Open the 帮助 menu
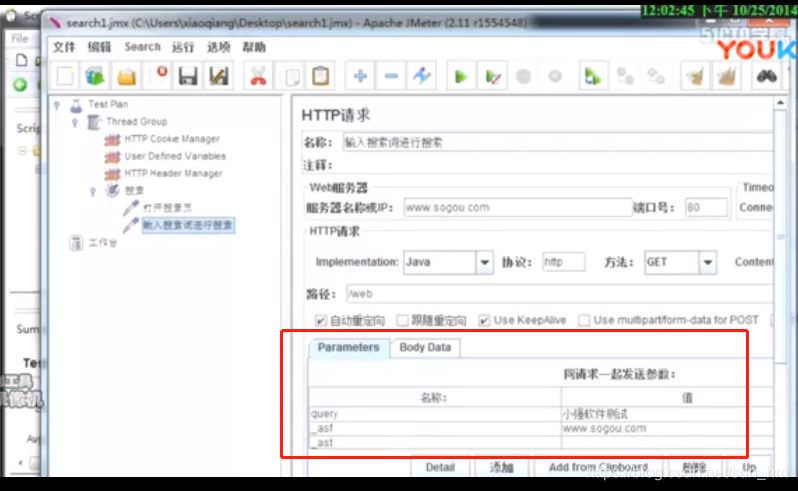Image resolution: width=798 pixels, height=491 pixels. click(x=254, y=47)
